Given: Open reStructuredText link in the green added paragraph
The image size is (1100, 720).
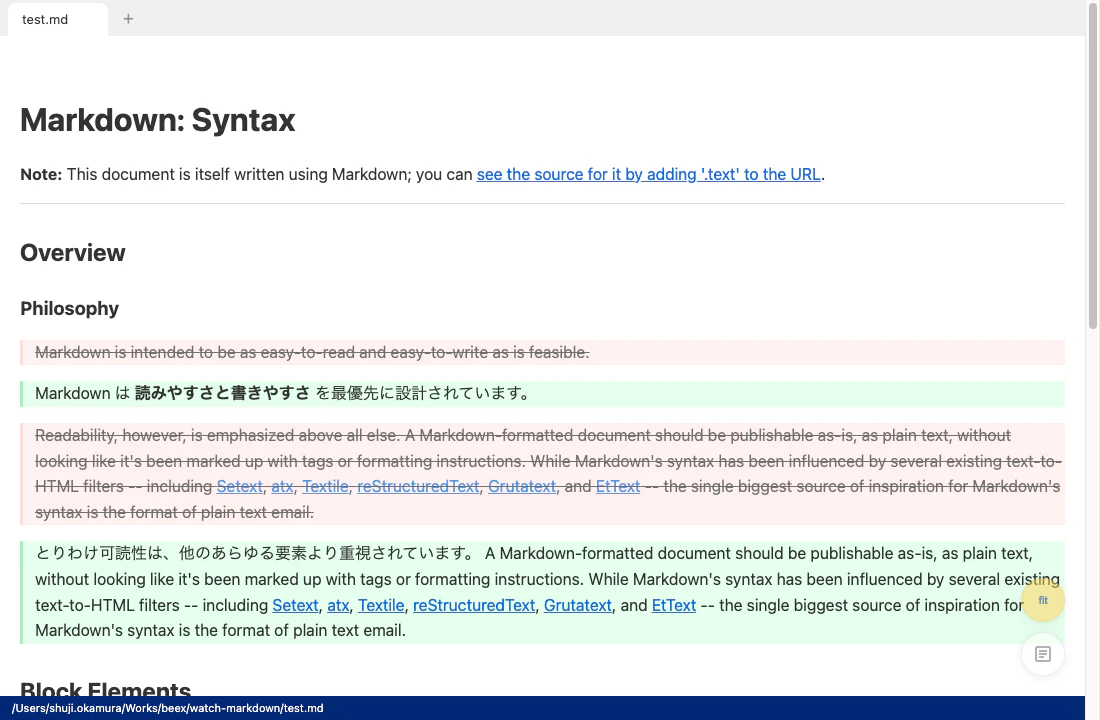Looking at the screenshot, I should click(474, 605).
